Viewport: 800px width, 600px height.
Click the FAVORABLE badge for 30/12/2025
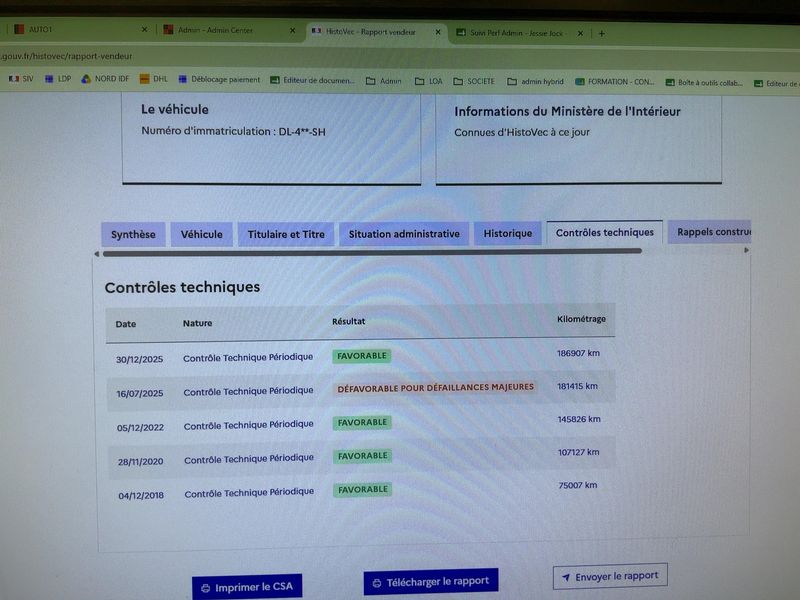coord(362,356)
